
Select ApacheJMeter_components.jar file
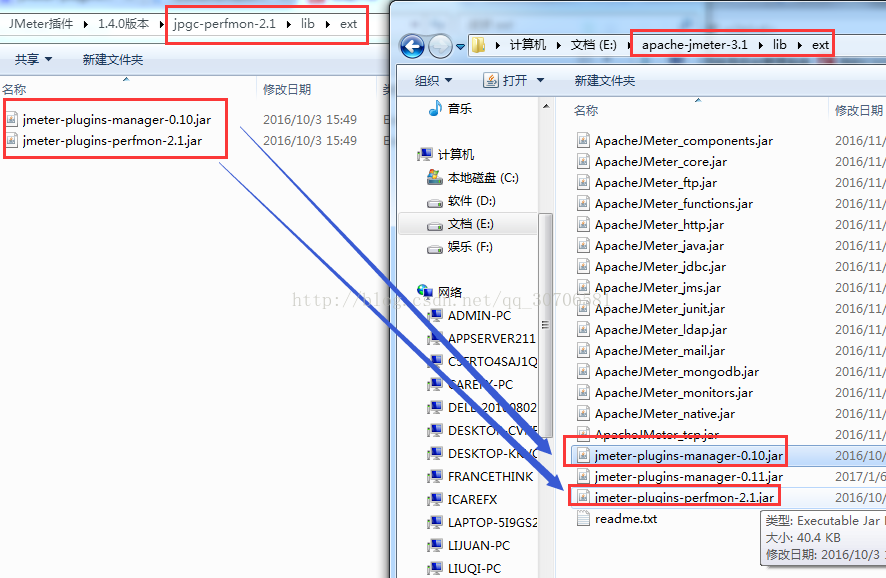click(683, 141)
